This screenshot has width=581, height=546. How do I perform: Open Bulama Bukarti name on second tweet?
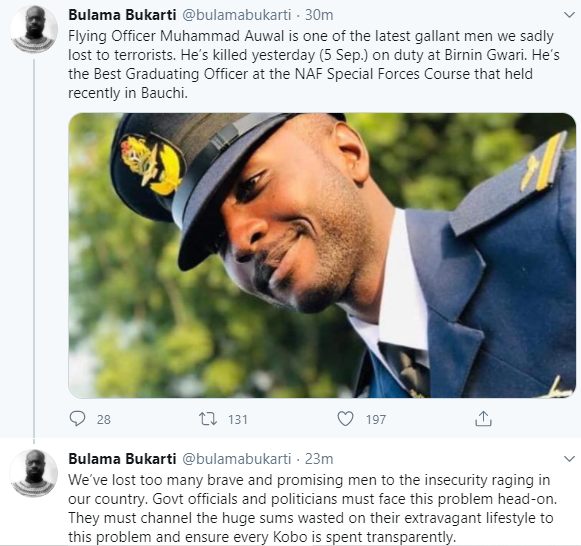[x=122, y=459]
